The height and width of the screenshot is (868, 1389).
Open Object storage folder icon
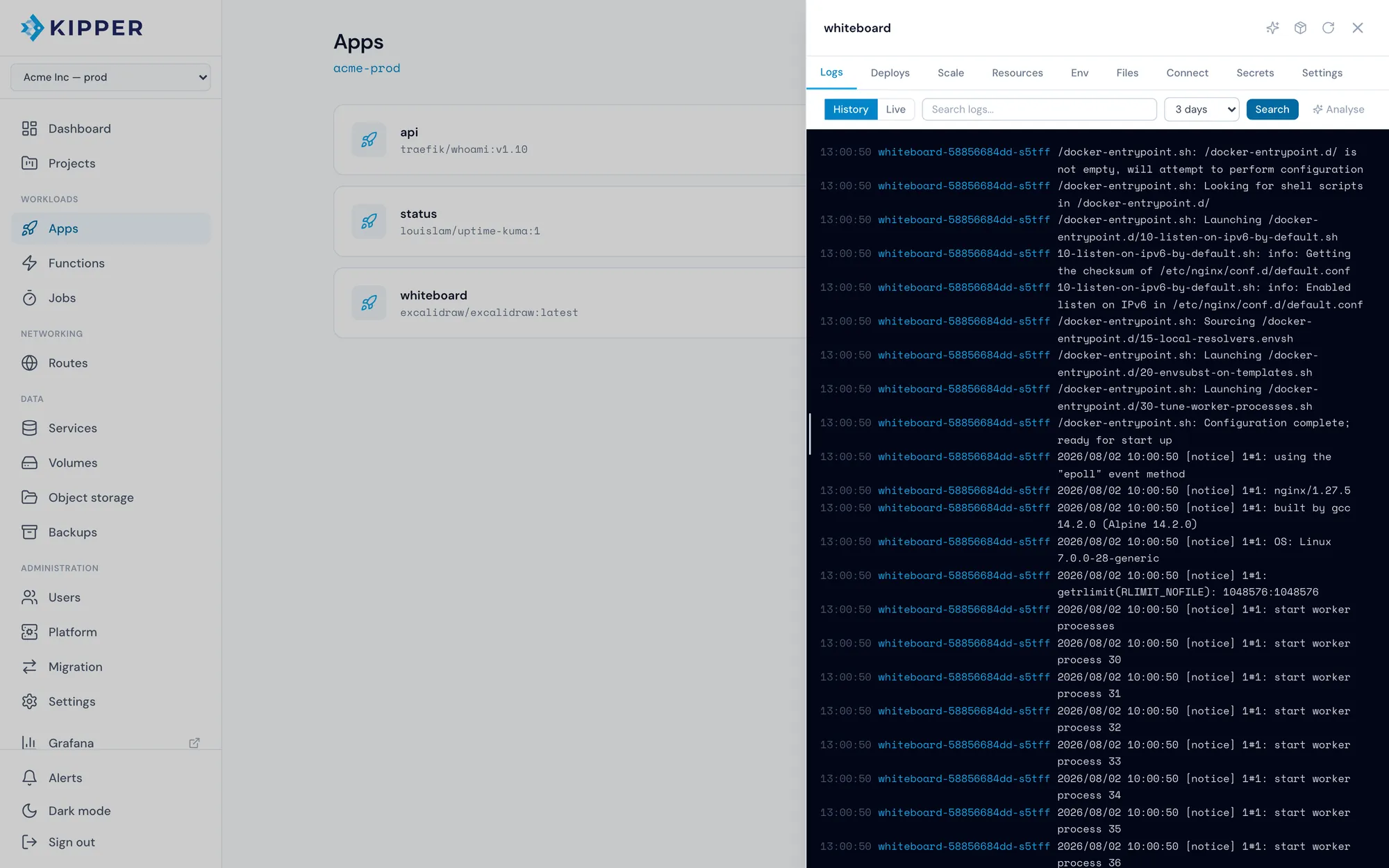pos(29,498)
